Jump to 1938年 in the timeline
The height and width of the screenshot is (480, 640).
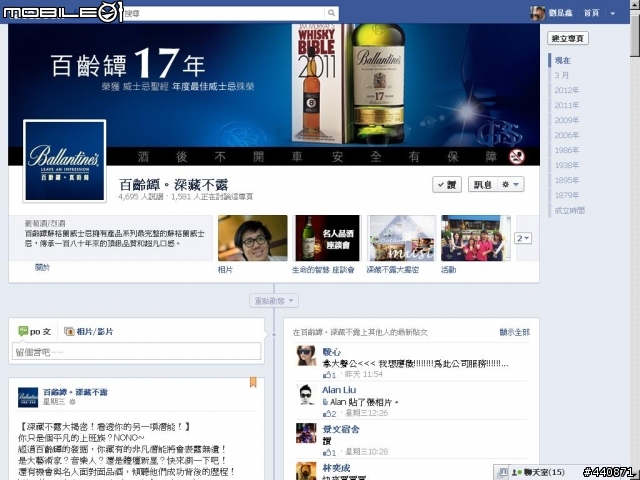(567, 165)
